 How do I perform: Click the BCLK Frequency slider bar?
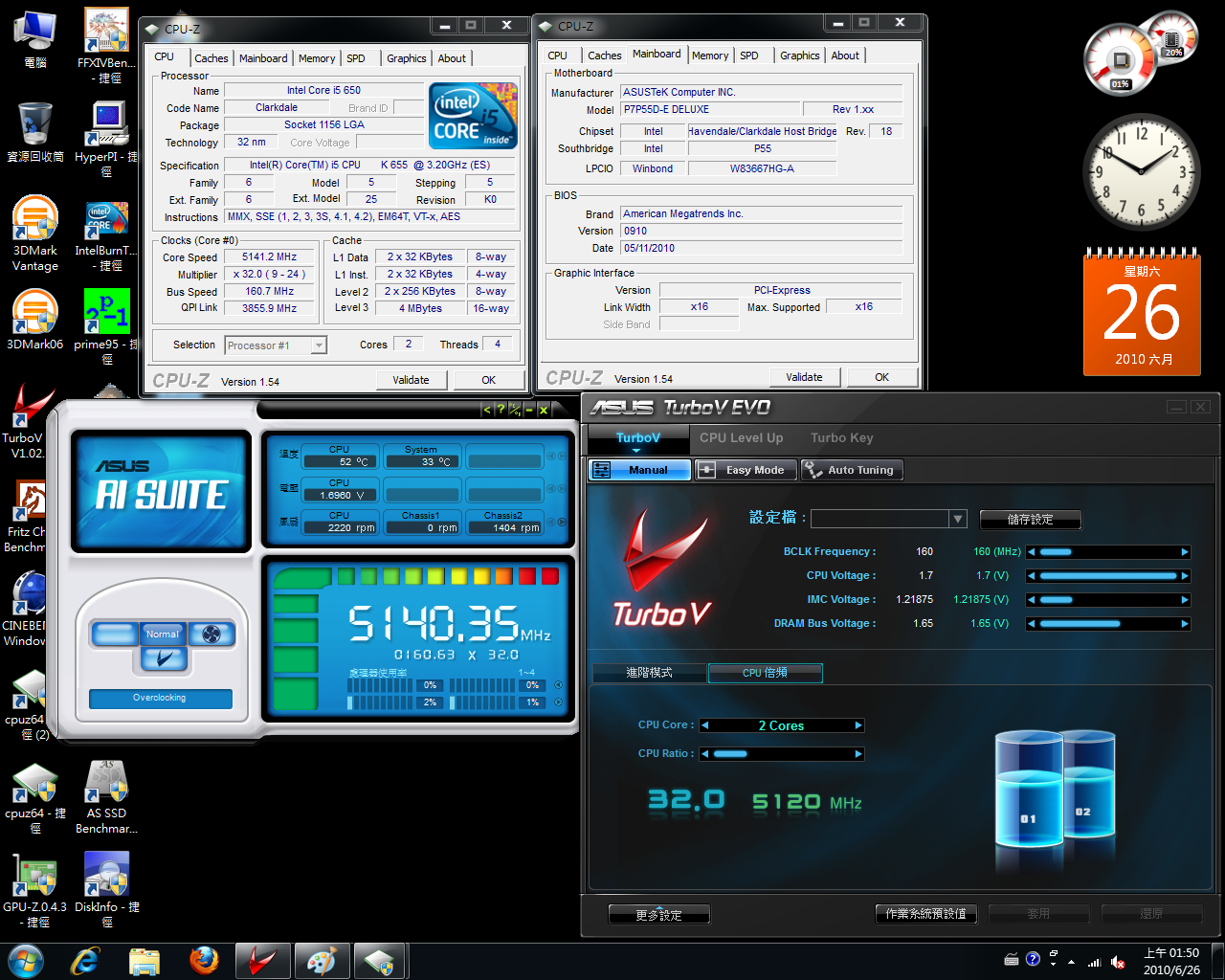(x=1107, y=552)
